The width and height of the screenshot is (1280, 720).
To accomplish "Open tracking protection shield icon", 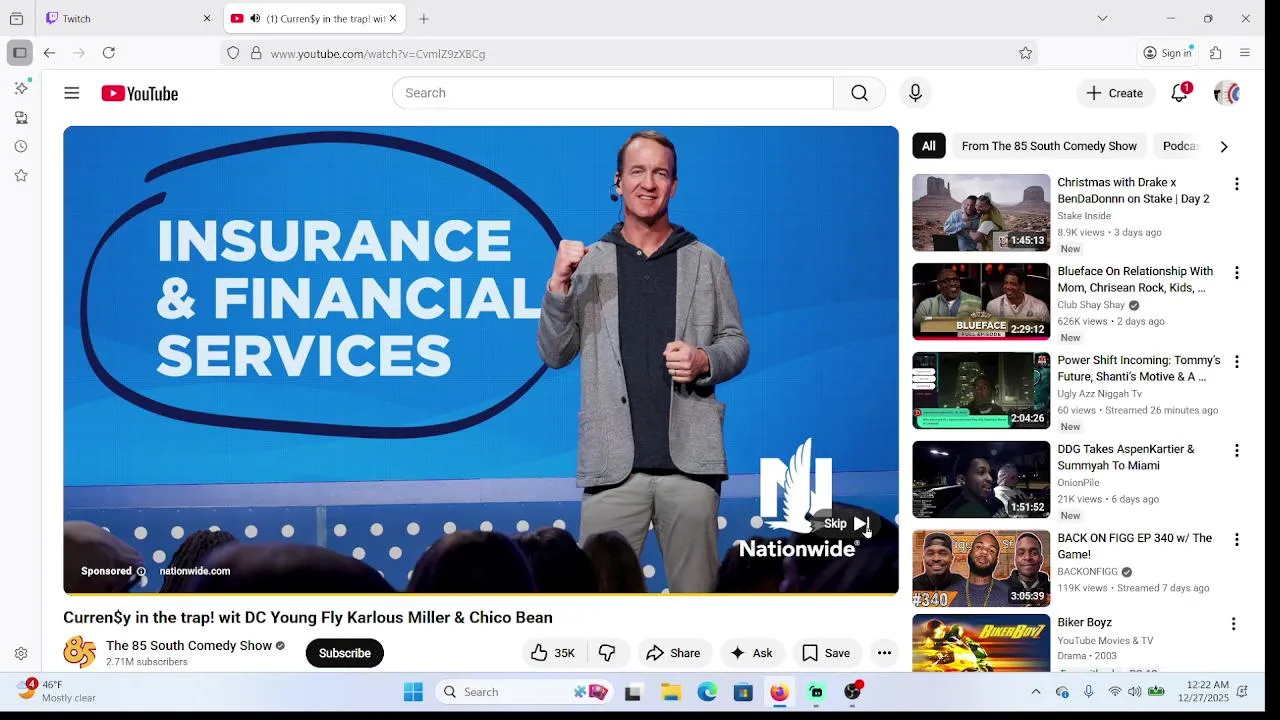I will (x=233, y=53).
